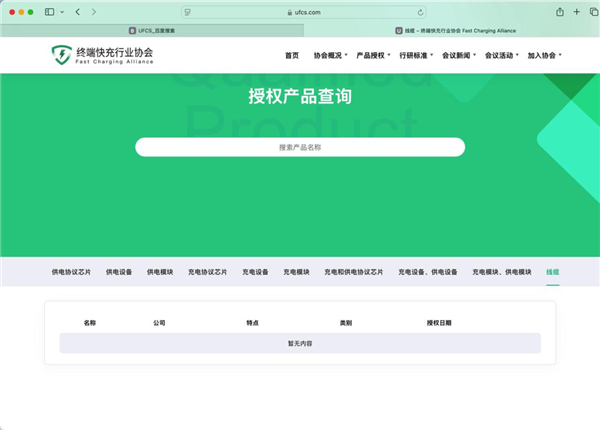Click the 首页 navigation link

[x=291, y=55]
